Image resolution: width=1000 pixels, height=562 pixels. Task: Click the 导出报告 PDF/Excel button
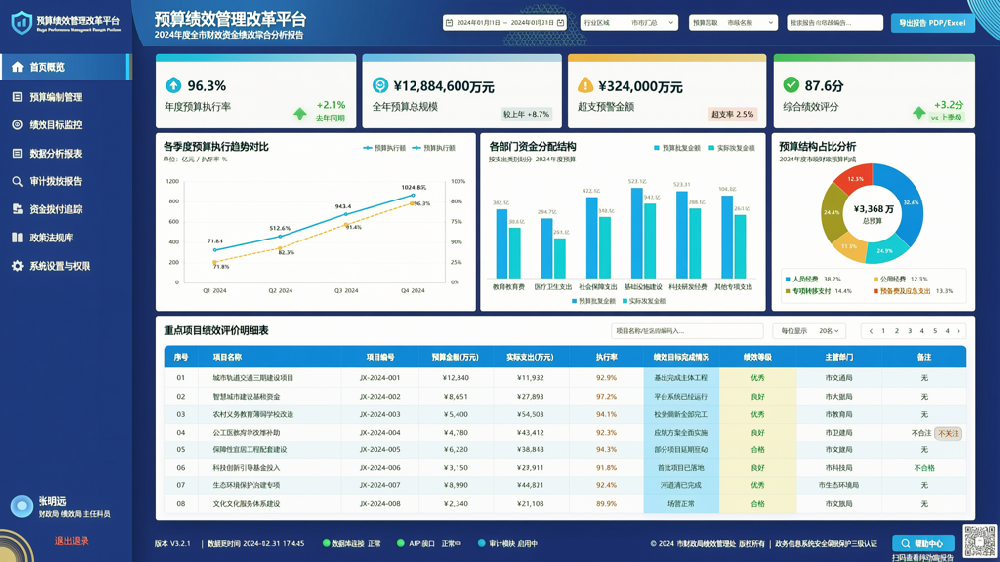932,23
